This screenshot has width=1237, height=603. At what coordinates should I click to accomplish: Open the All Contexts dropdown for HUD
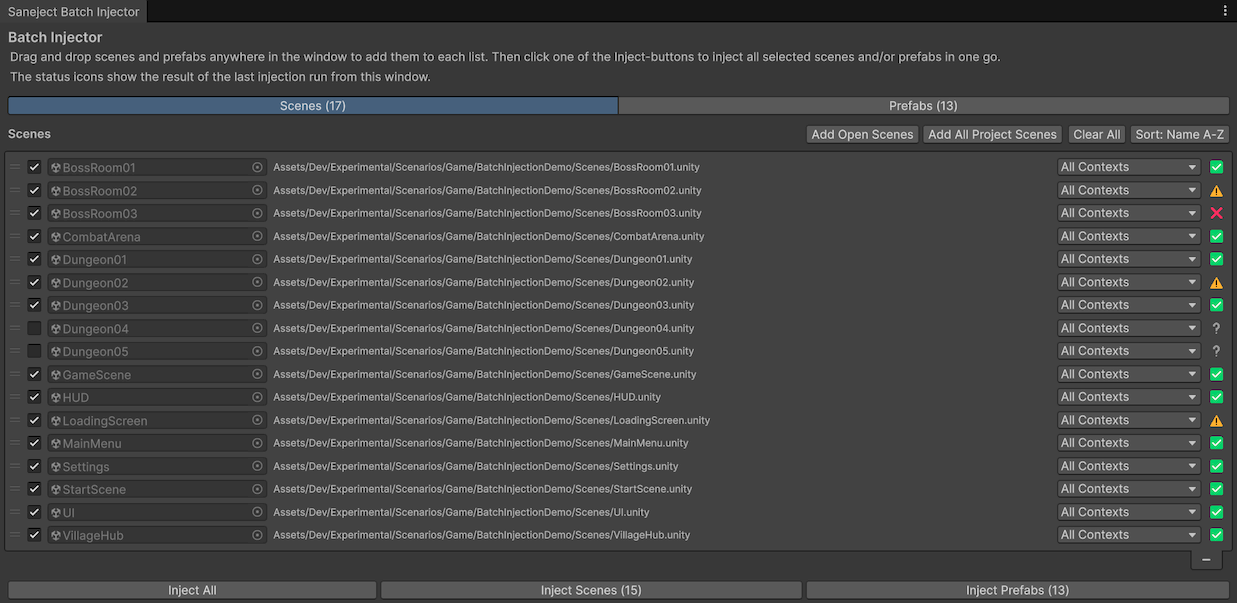click(1128, 396)
